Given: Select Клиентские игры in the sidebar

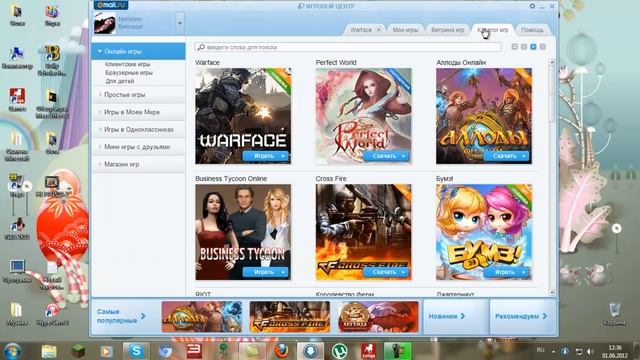Looking at the screenshot, I should pyautogui.click(x=128, y=64).
